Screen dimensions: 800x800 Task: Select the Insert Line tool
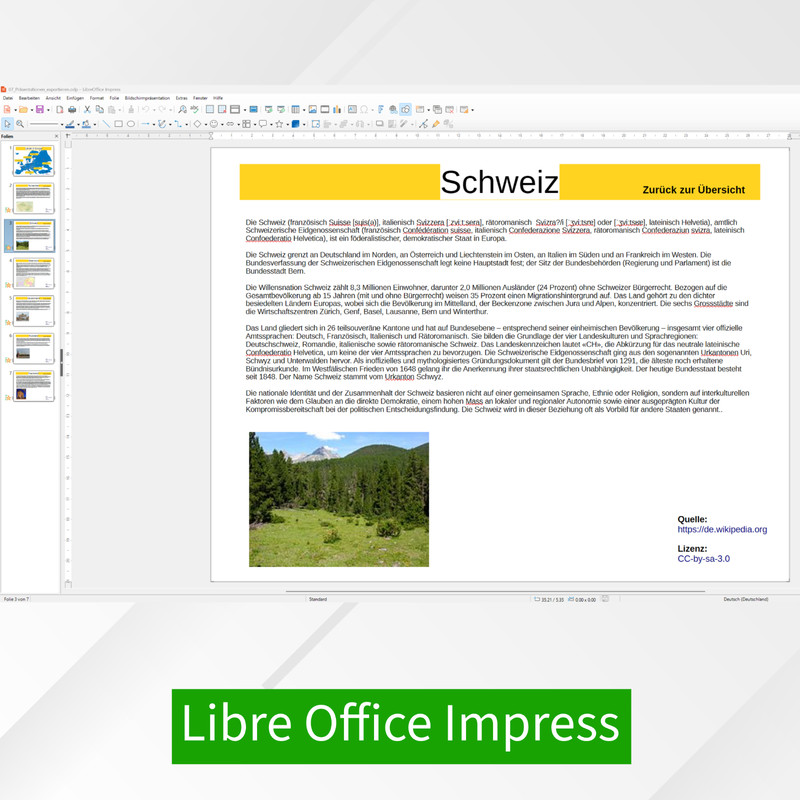pos(106,124)
